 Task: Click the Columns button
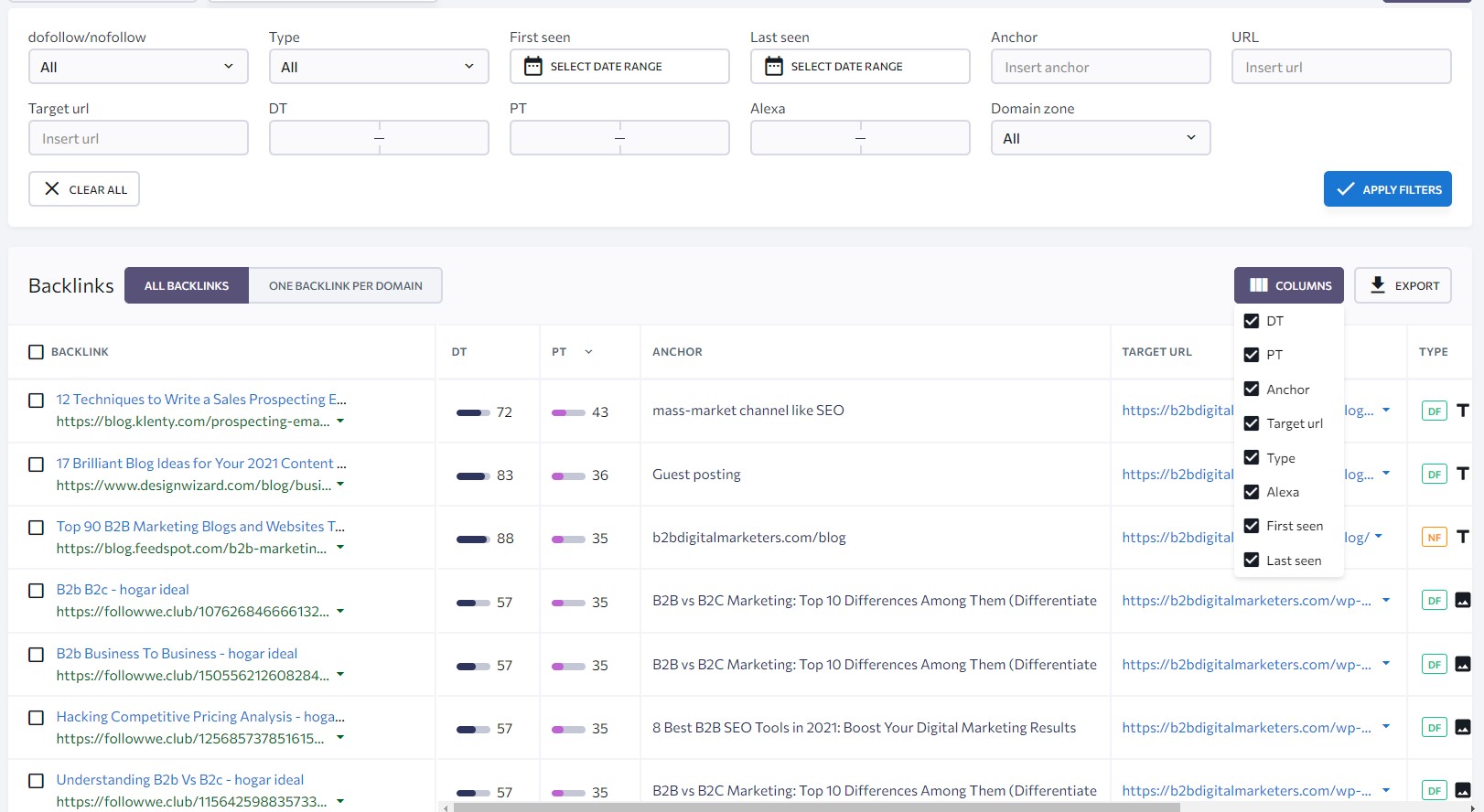coord(1289,285)
